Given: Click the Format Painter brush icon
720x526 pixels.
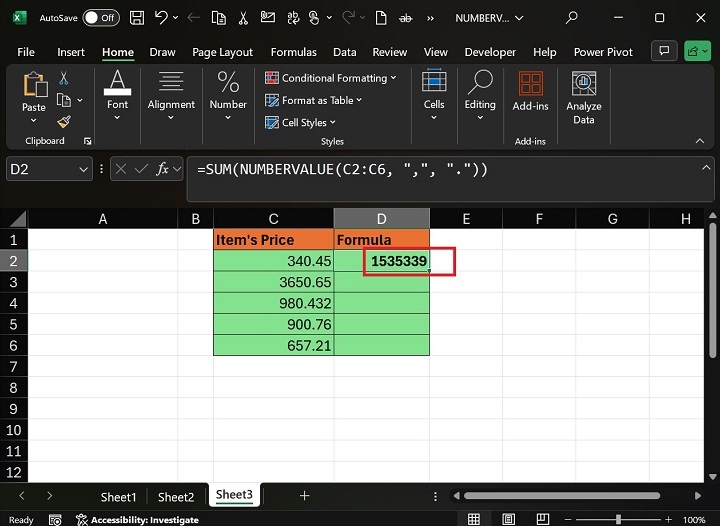Looking at the screenshot, I should click(x=64, y=121).
